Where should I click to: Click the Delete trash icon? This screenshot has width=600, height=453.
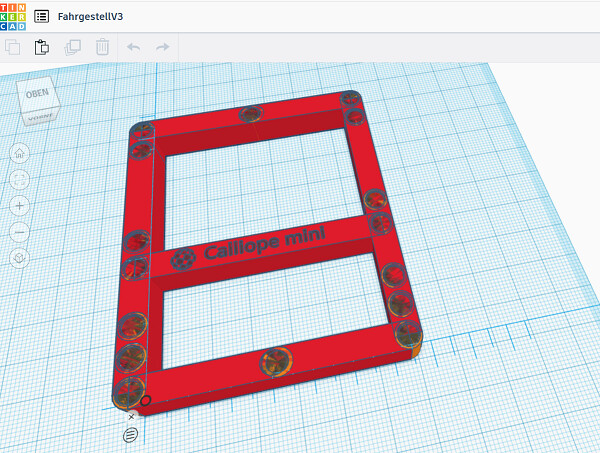click(x=102, y=47)
